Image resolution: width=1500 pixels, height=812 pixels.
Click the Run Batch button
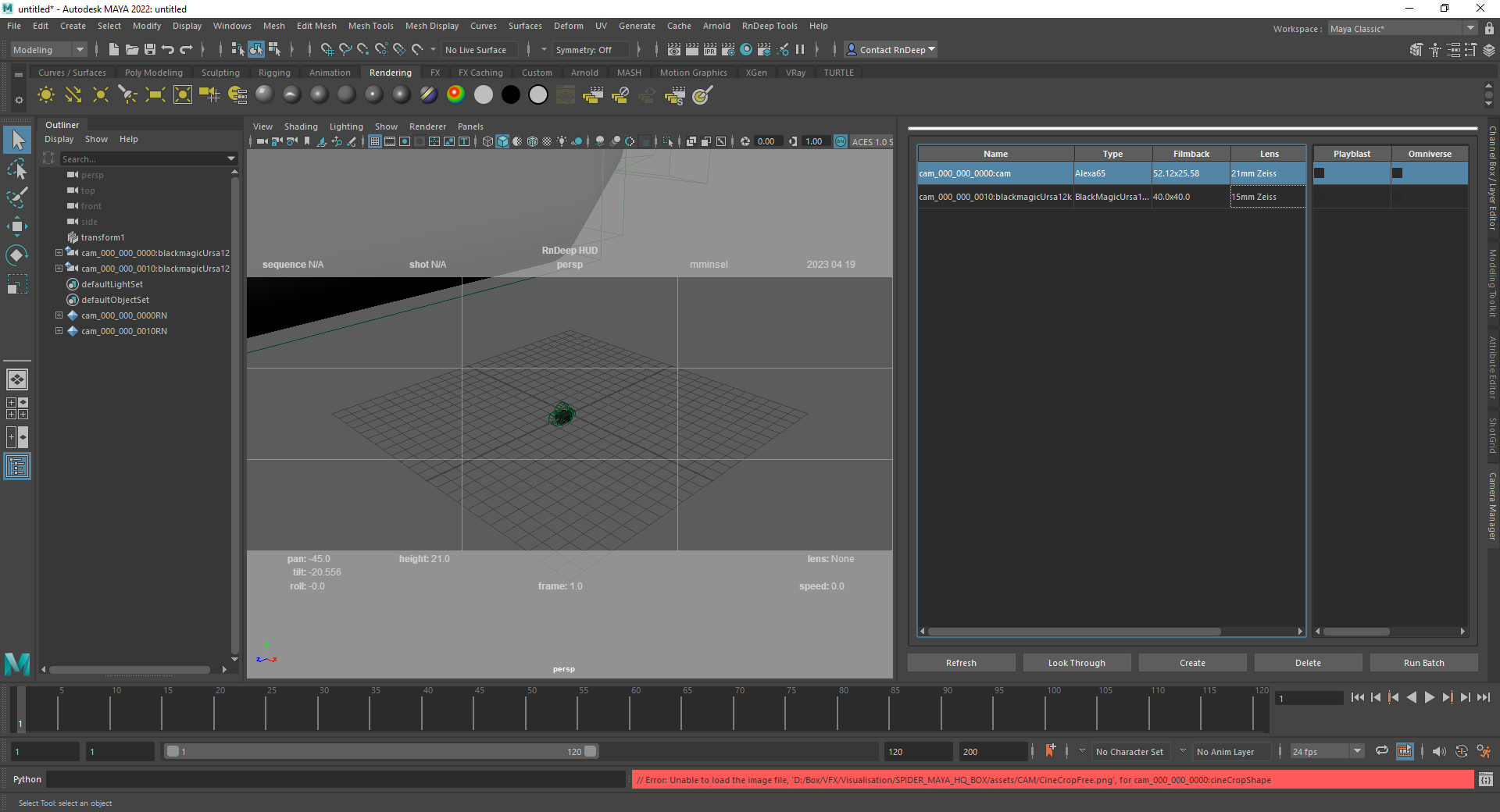coord(1423,663)
